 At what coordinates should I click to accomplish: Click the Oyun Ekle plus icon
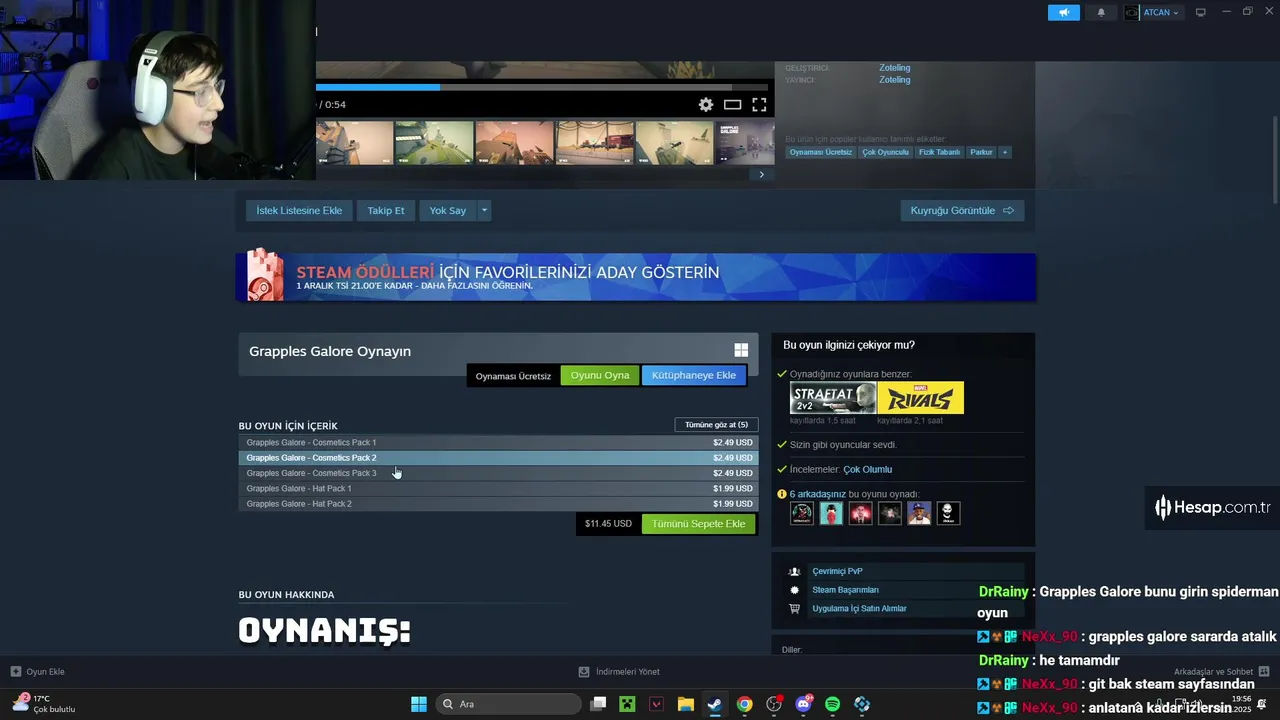pyautogui.click(x=16, y=672)
